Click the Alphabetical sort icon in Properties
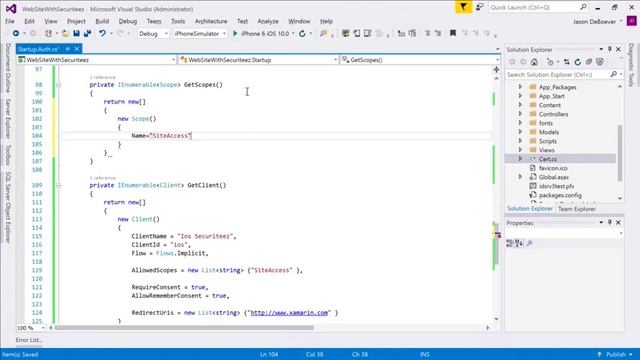 pyautogui.click(x=519, y=243)
